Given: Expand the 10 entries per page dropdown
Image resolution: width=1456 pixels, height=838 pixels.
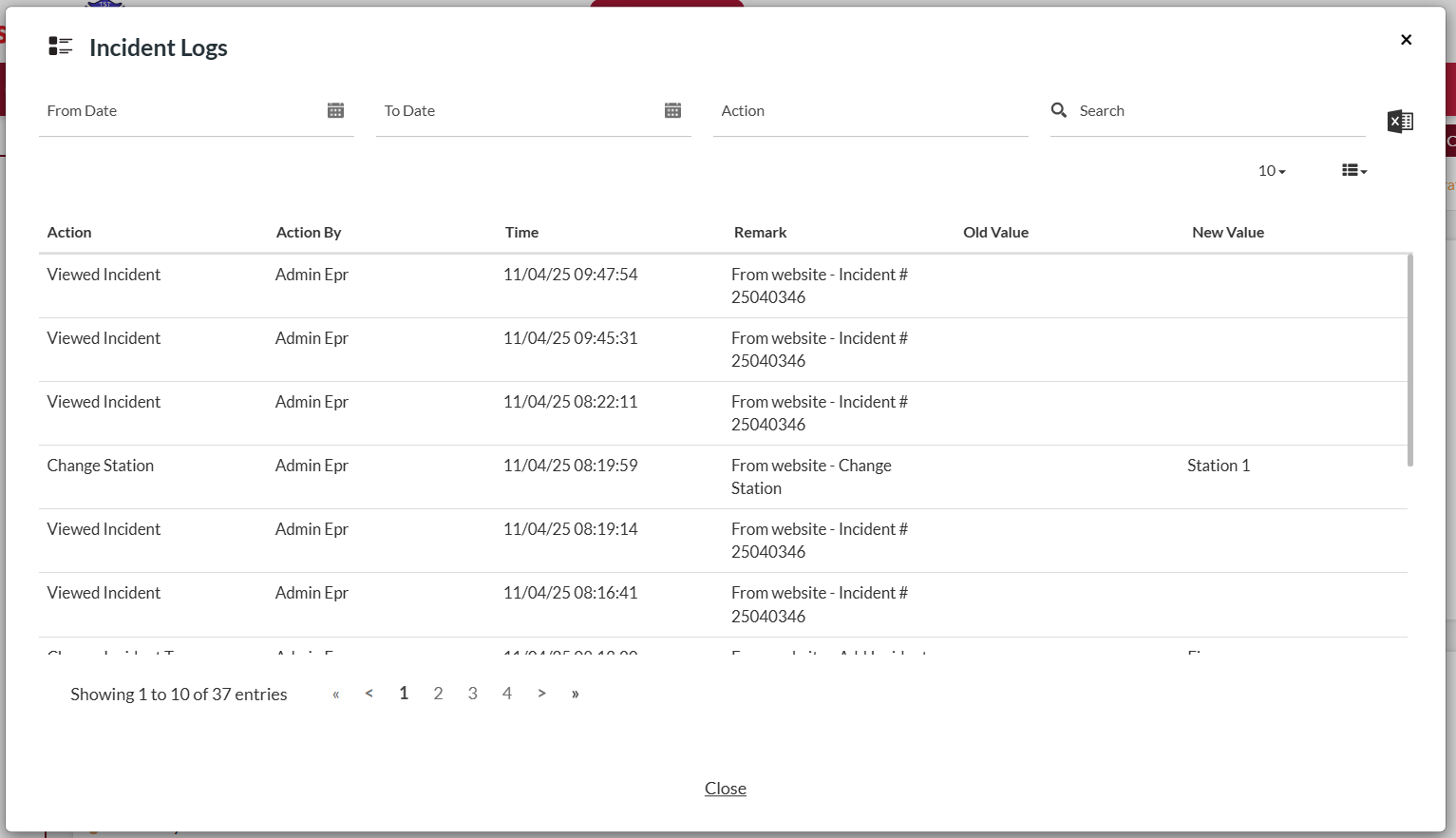Looking at the screenshot, I should click(1272, 171).
